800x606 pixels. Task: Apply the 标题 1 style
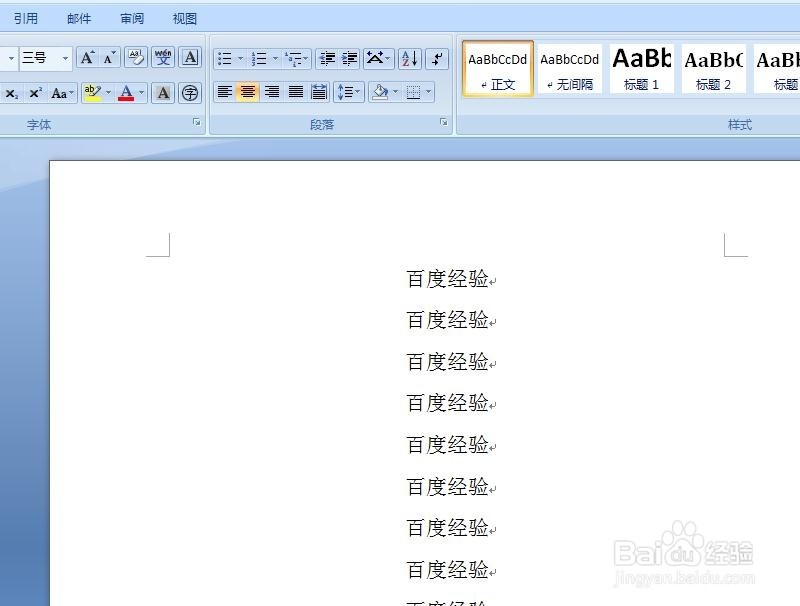pyautogui.click(x=642, y=68)
